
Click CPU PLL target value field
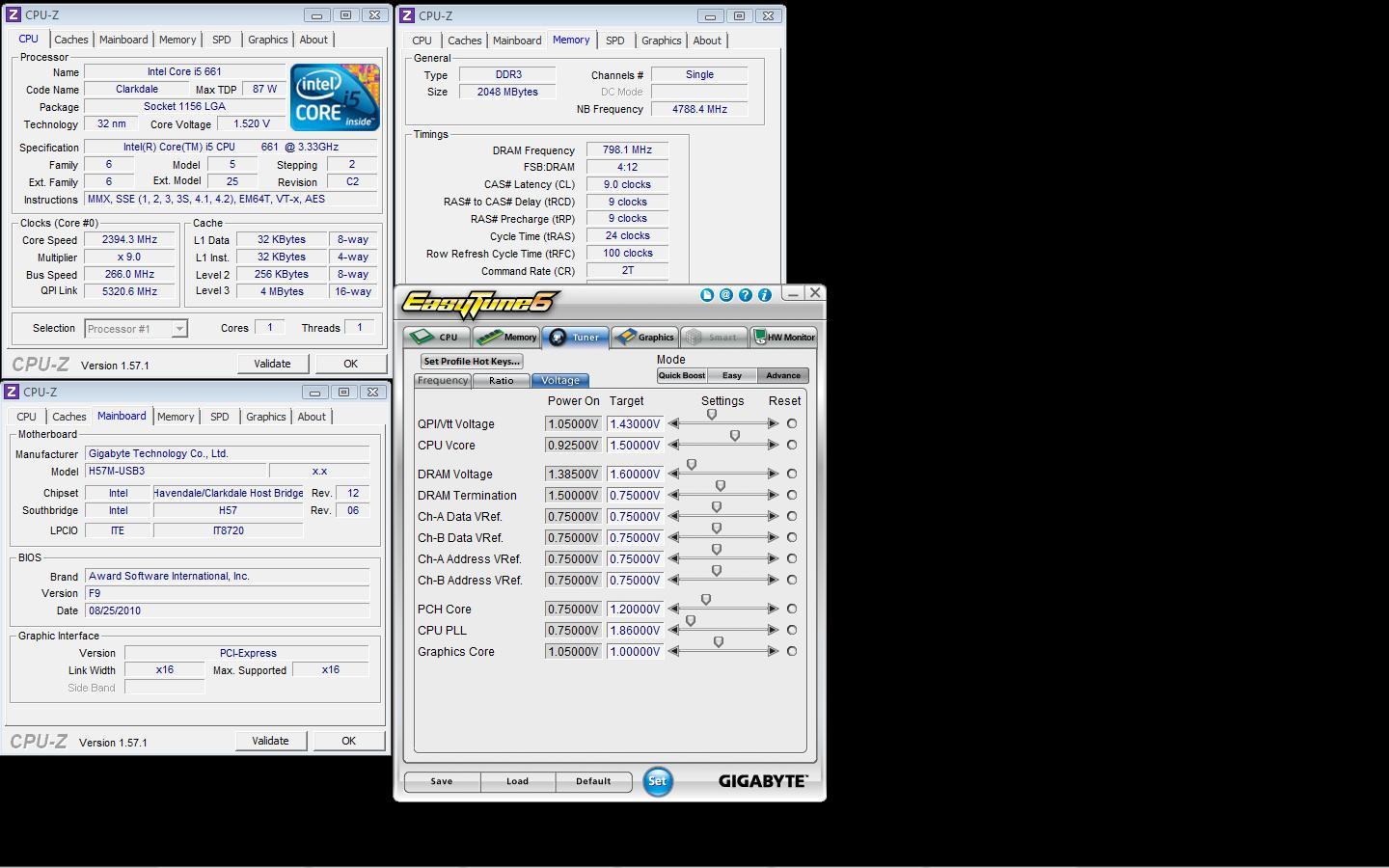635,630
